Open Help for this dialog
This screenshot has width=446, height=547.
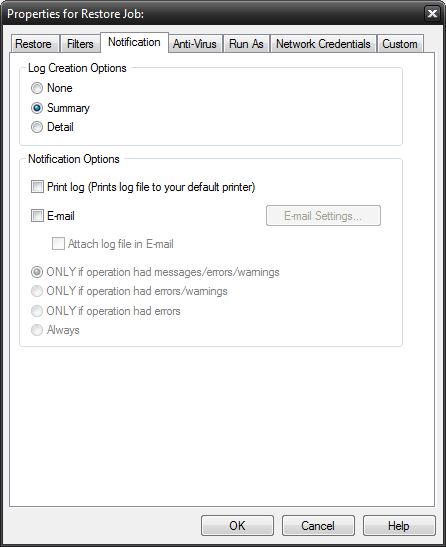(x=399, y=525)
